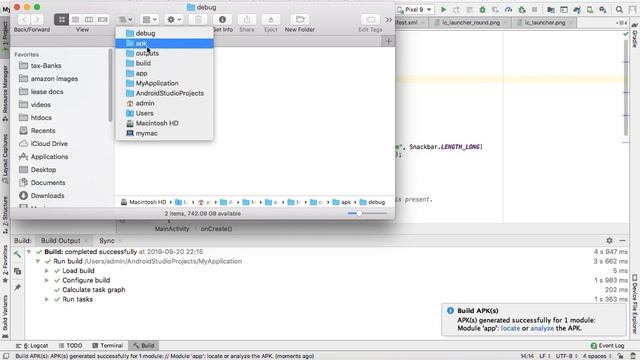Open Downloads in Finder sidebar
Image resolution: width=640 pixels, height=360 pixels.
(x=47, y=196)
